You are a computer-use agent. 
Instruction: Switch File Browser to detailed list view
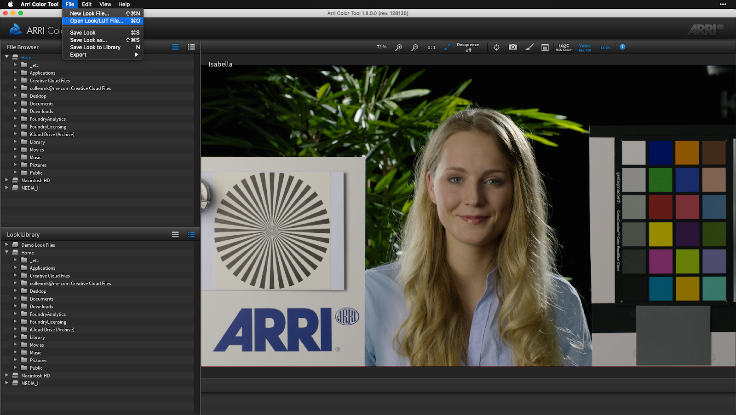191,47
